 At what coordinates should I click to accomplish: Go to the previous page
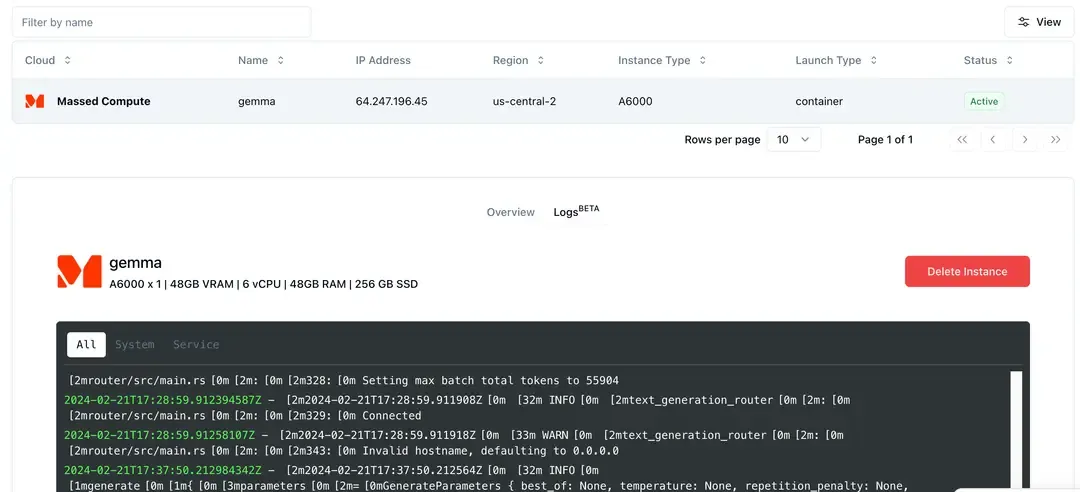pyautogui.click(x=993, y=140)
